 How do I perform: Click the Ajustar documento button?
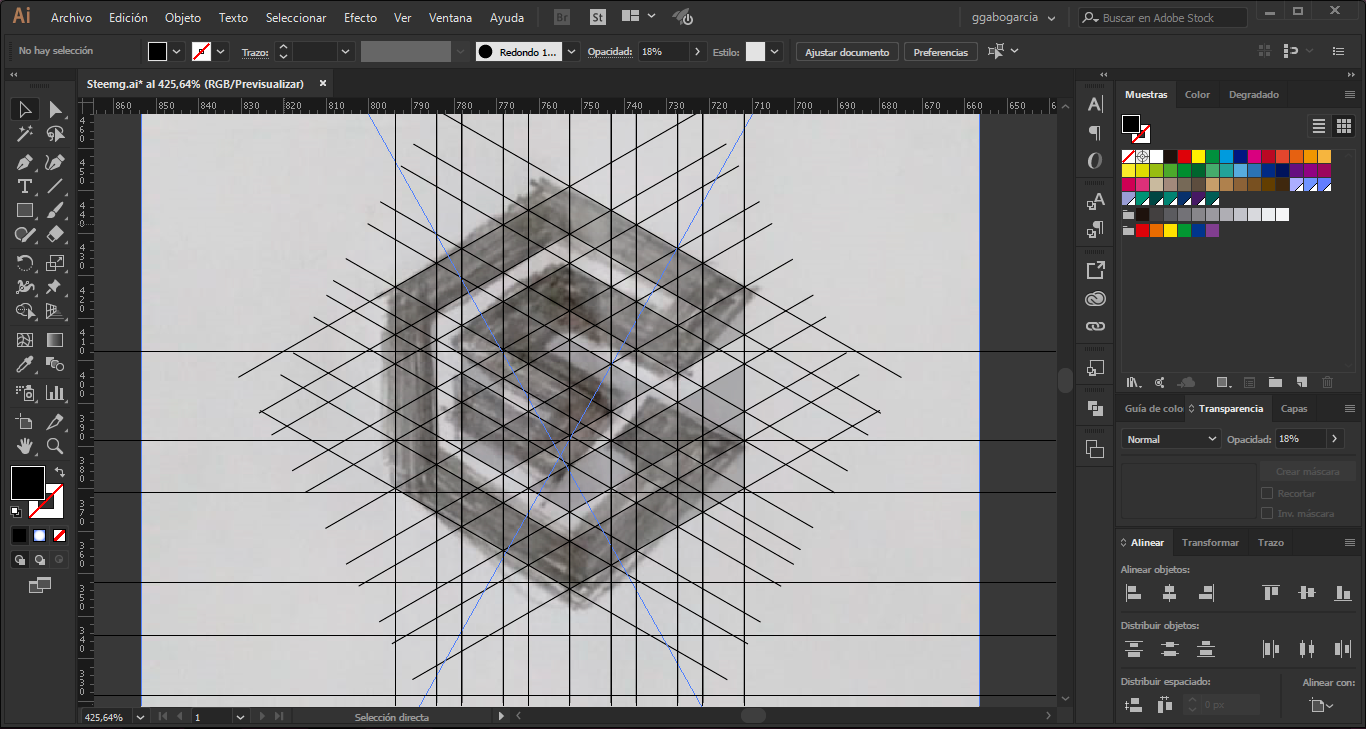coord(847,52)
